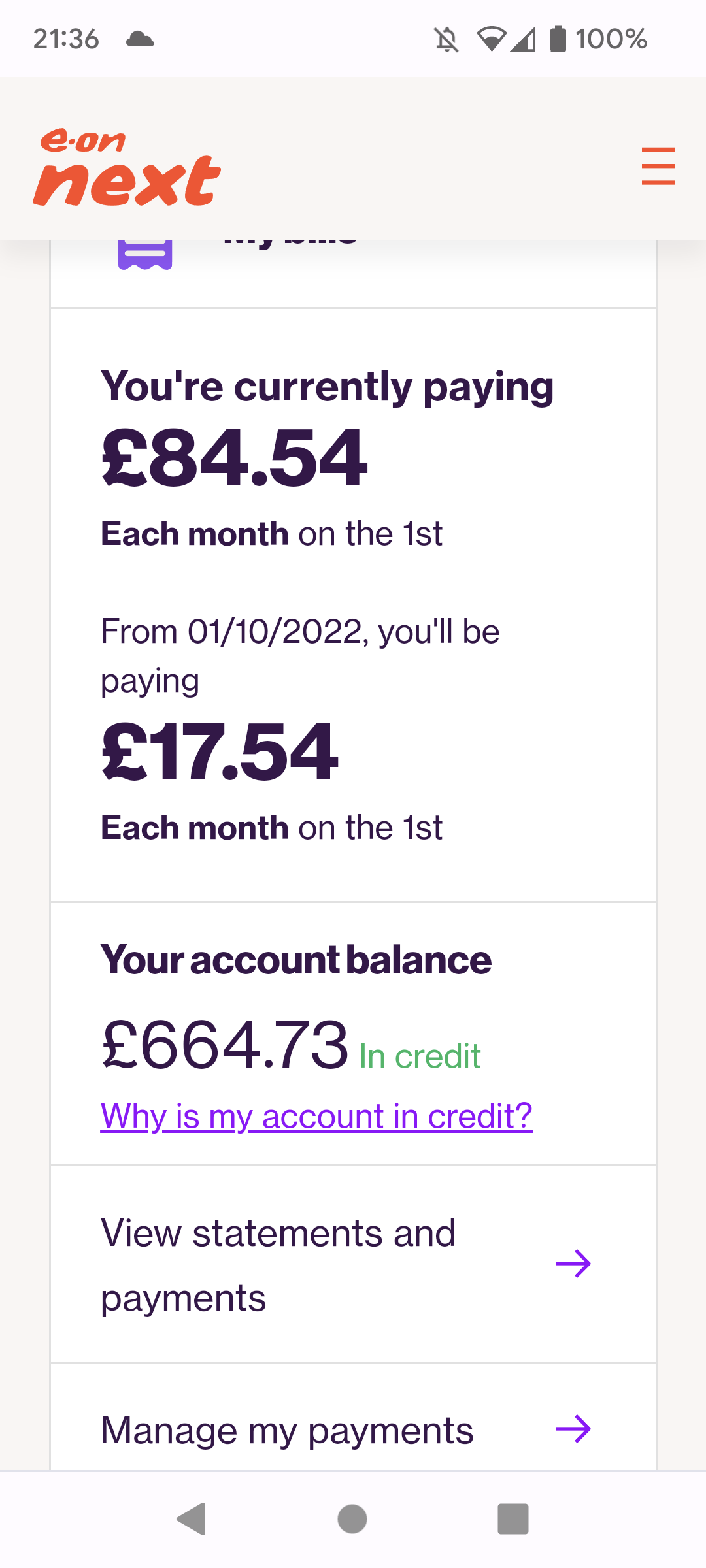Tap the £17.54 upcoming payment amount
Viewport: 706px width, 1568px height.
tap(220, 751)
